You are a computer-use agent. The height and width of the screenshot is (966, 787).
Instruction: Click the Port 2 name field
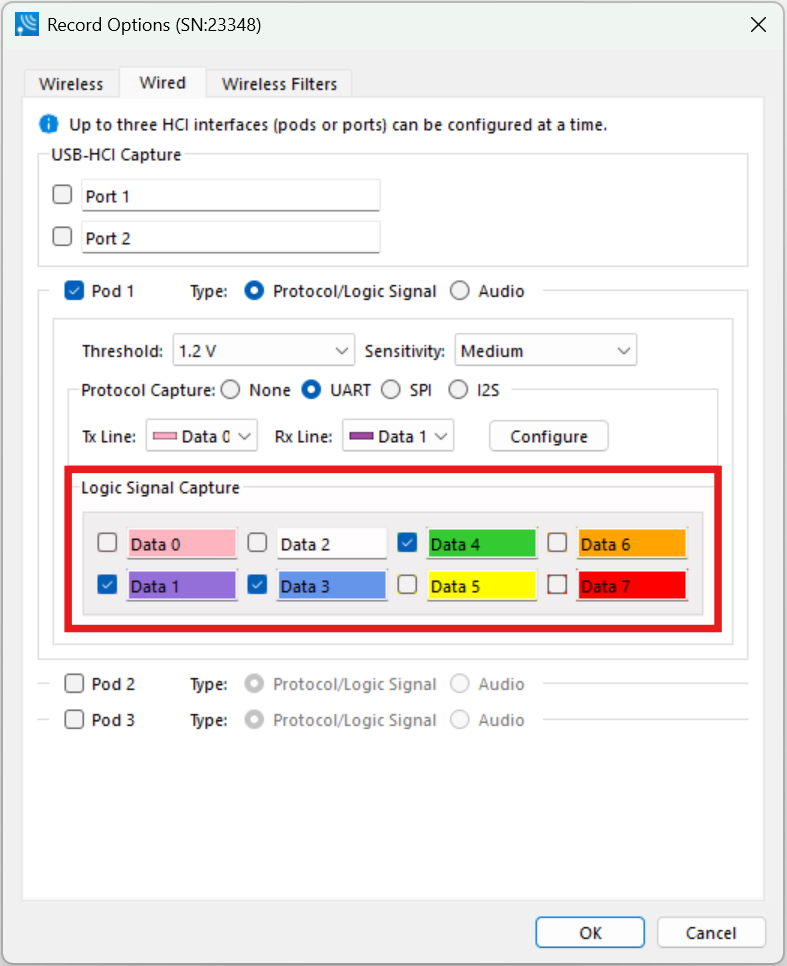(230, 238)
